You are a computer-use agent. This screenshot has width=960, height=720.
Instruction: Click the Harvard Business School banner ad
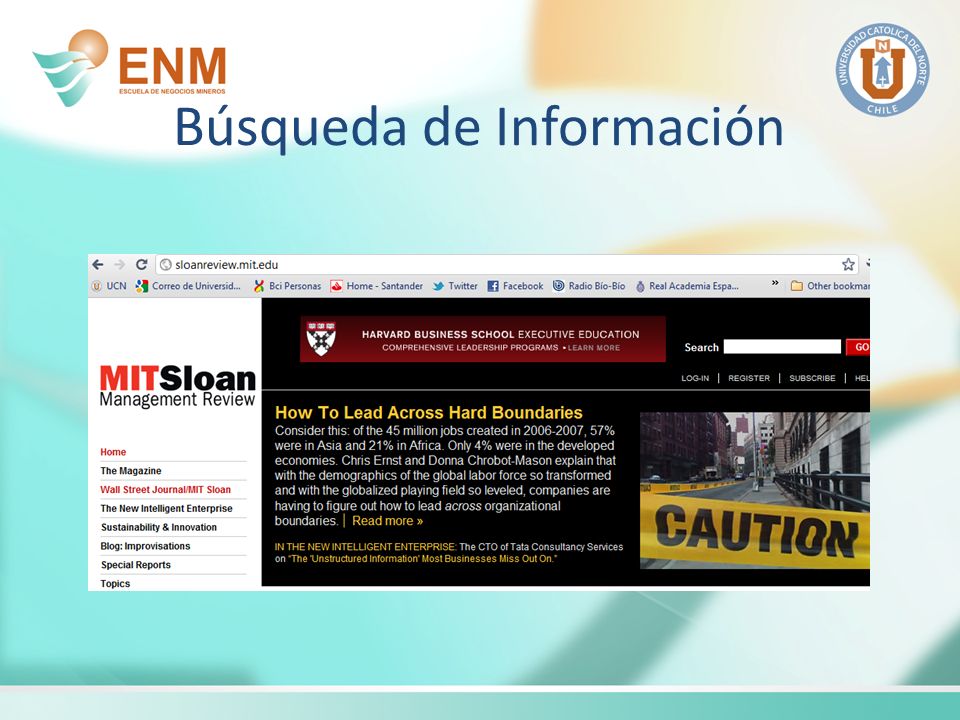(482, 339)
